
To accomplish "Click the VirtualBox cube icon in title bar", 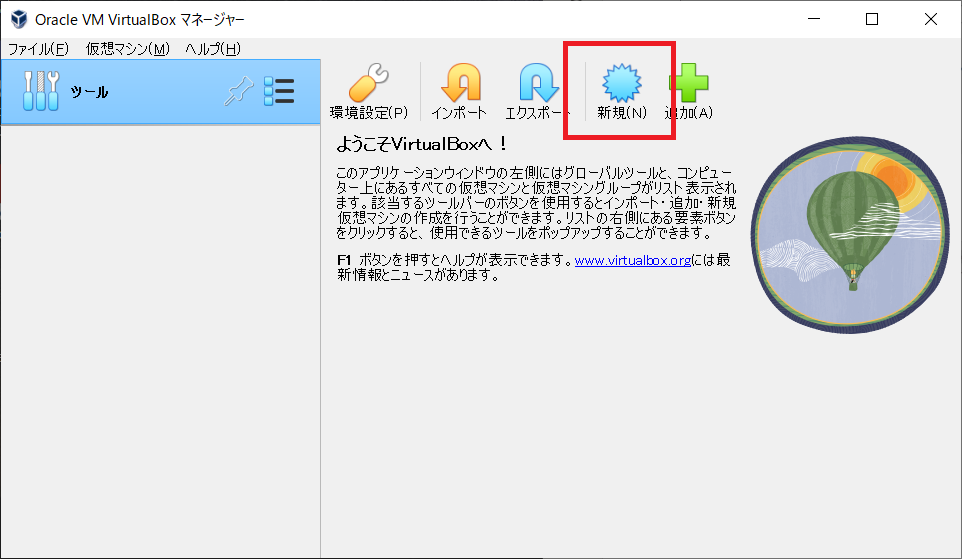I will click(18, 19).
